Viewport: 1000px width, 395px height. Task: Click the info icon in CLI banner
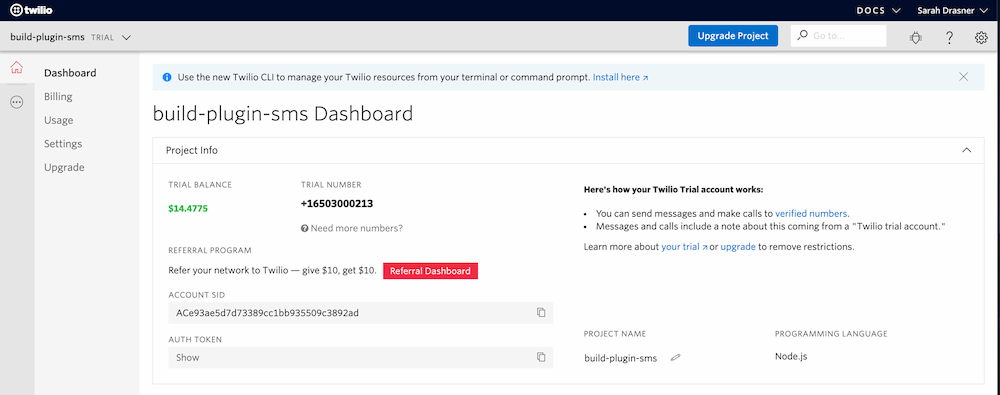click(x=167, y=77)
